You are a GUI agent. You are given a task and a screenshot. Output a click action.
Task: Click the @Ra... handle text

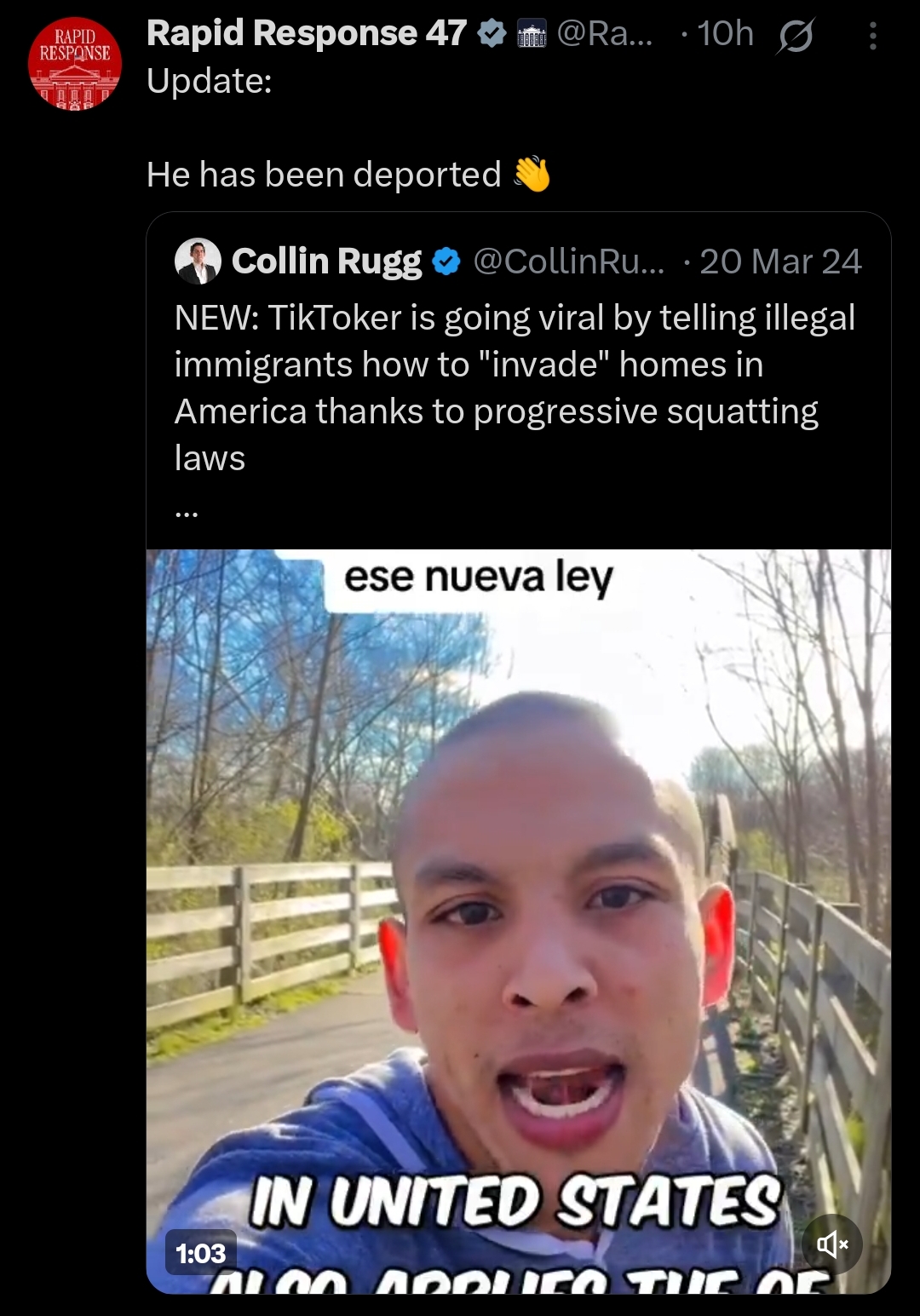pyautogui.click(x=605, y=34)
